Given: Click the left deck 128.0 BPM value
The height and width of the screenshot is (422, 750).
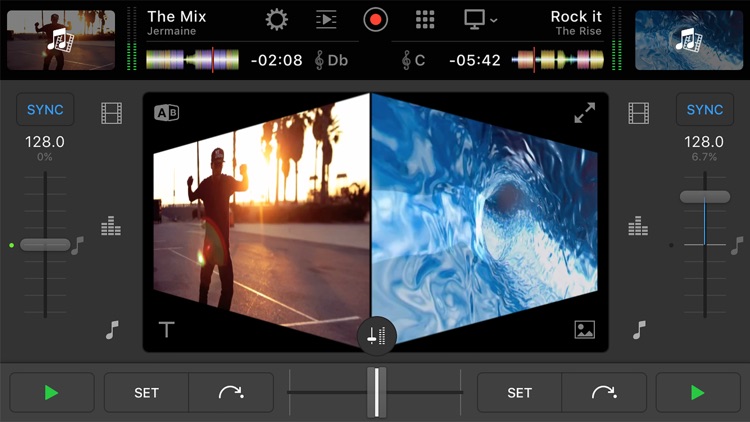Looking at the screenshot, I should click(45, 142).
